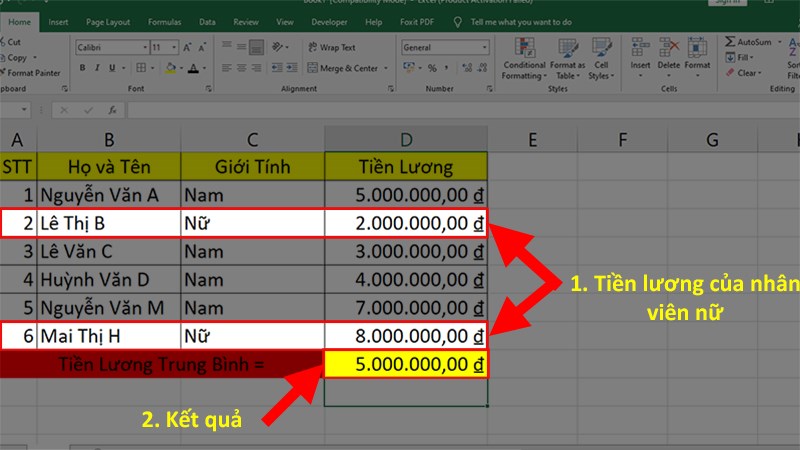The image size is (800, 450).
Task: Open Font dialog launcher
Action: [x=209, y=89]
